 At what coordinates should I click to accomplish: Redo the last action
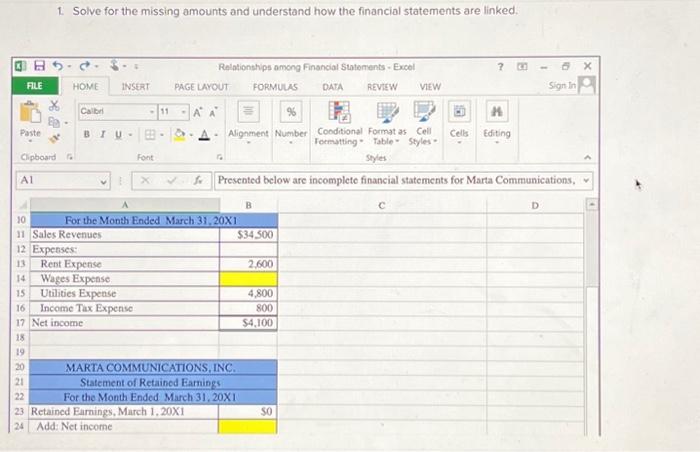[85, 66]
